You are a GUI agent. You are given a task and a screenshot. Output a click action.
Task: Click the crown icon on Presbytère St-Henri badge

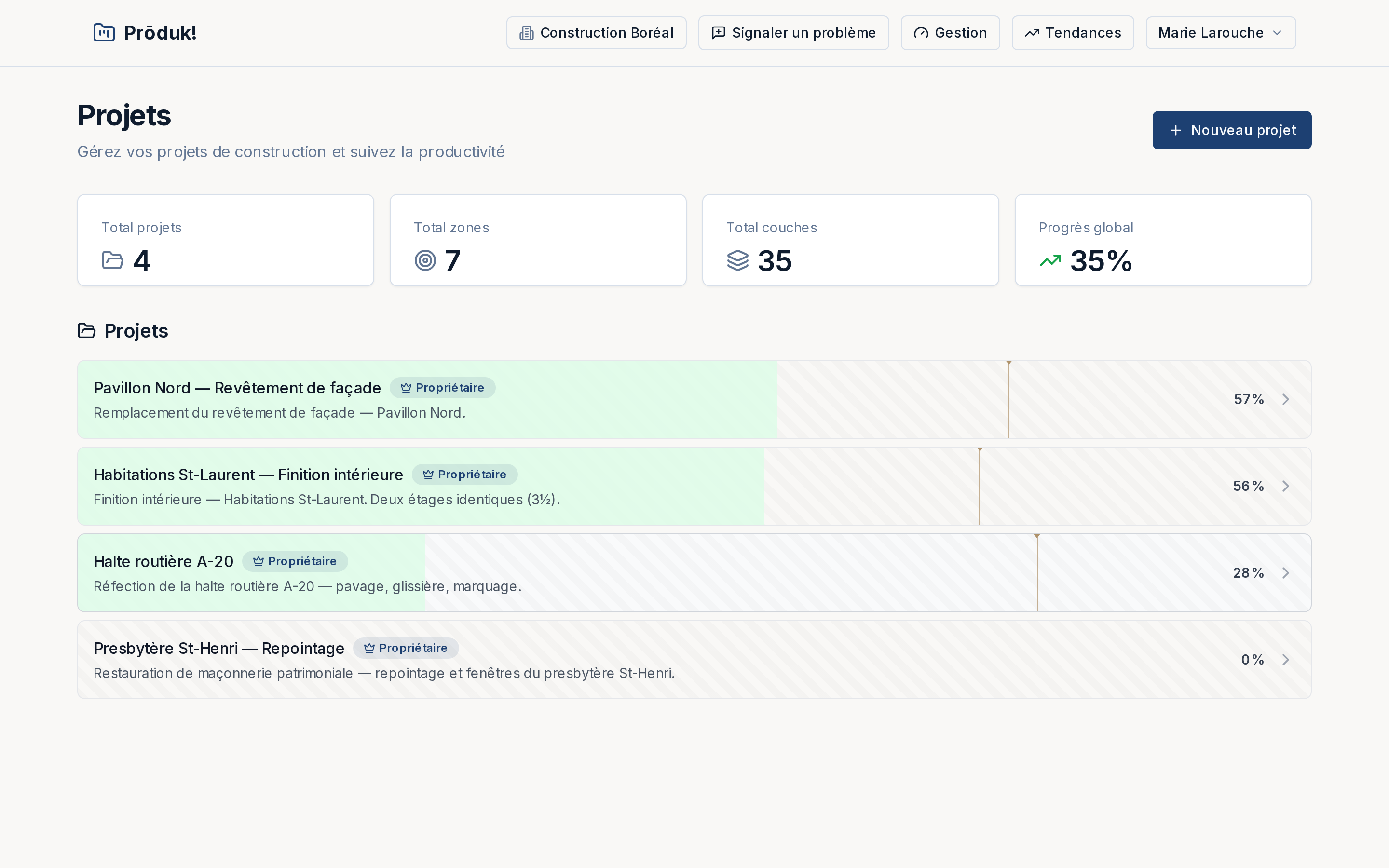pos(369,648)
